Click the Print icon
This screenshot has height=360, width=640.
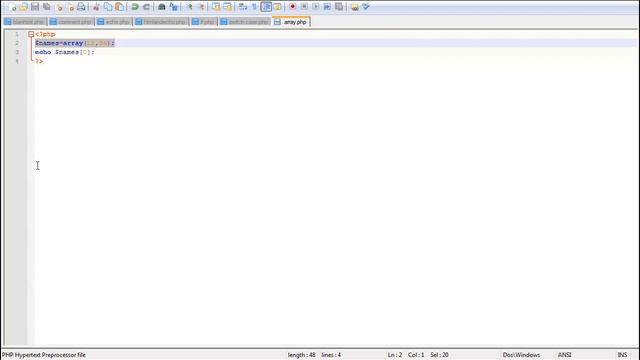[x=81, y=7]
